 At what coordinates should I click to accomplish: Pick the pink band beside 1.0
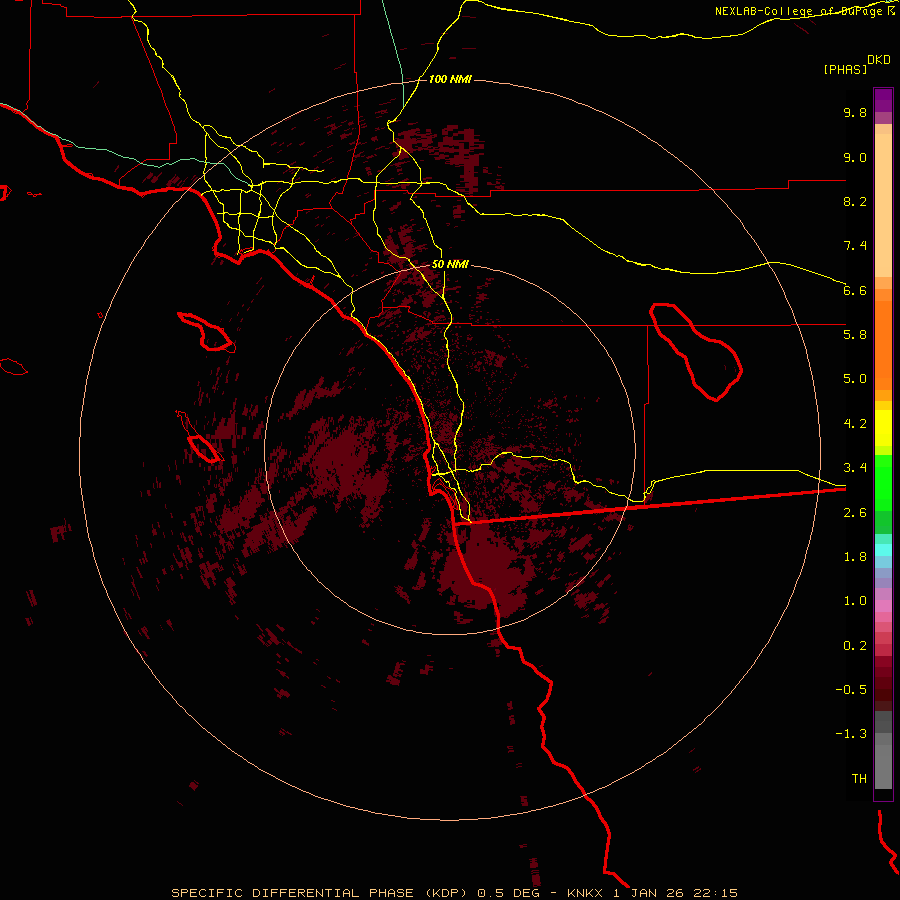click(883, 606)
